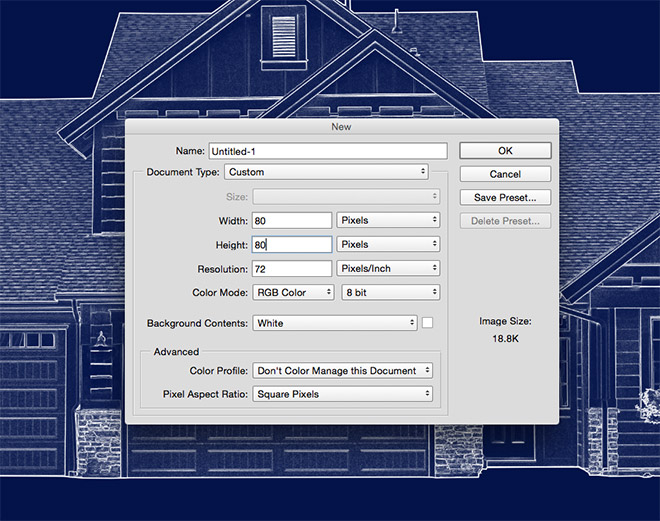Open the Width units dropdown

tap(389, 220)
